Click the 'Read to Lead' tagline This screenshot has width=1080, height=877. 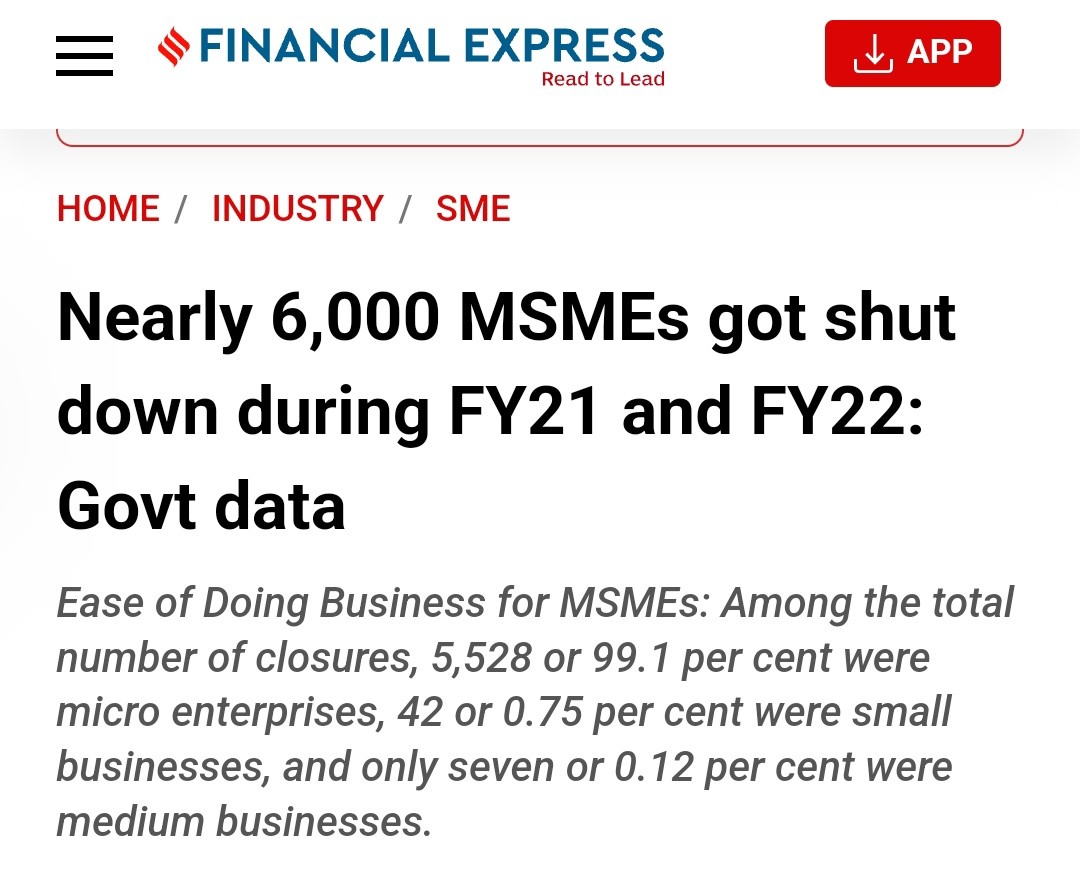[603, 79]
